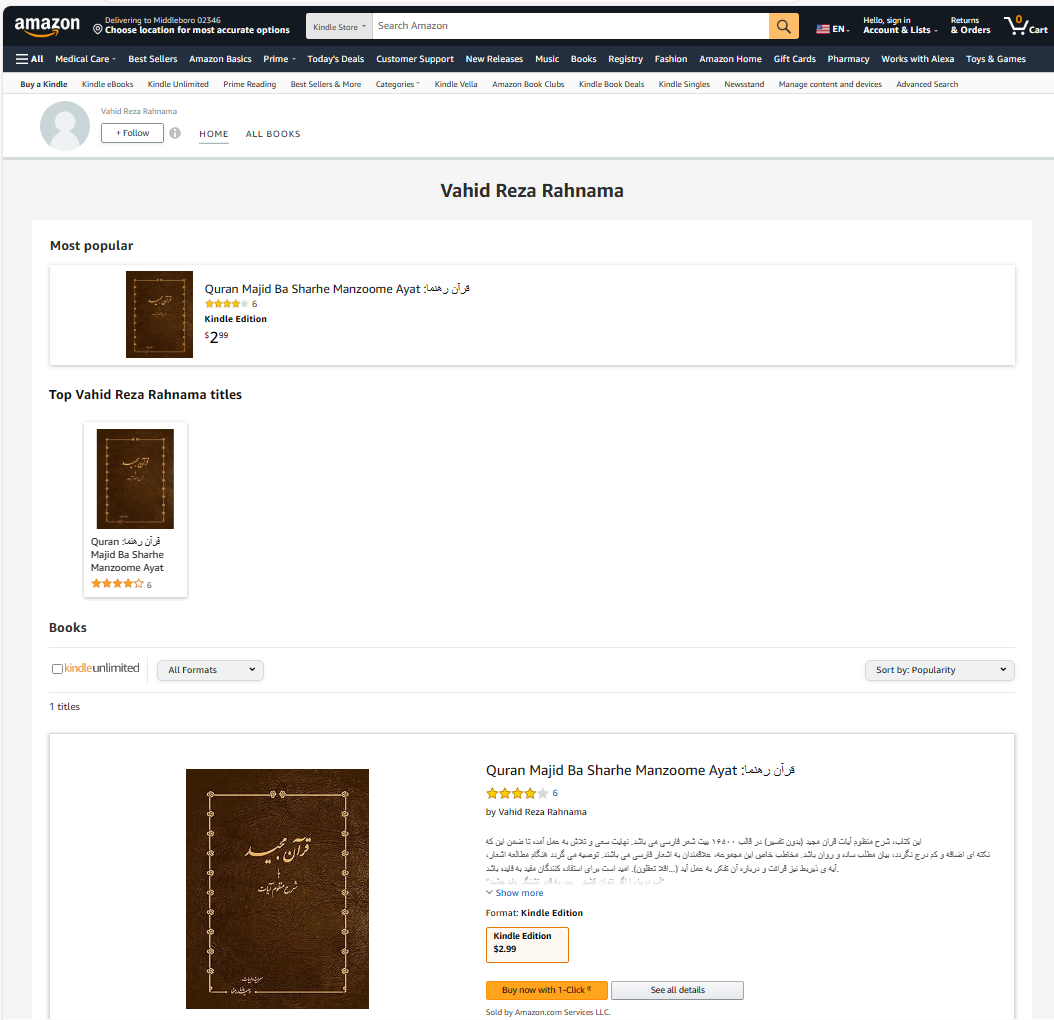Open the shopping cart

1025,26
